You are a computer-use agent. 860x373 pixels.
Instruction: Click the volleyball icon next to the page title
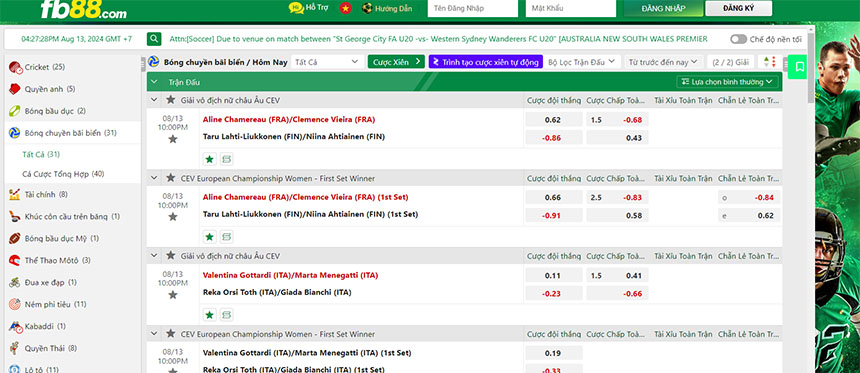(x=154, y=62)
